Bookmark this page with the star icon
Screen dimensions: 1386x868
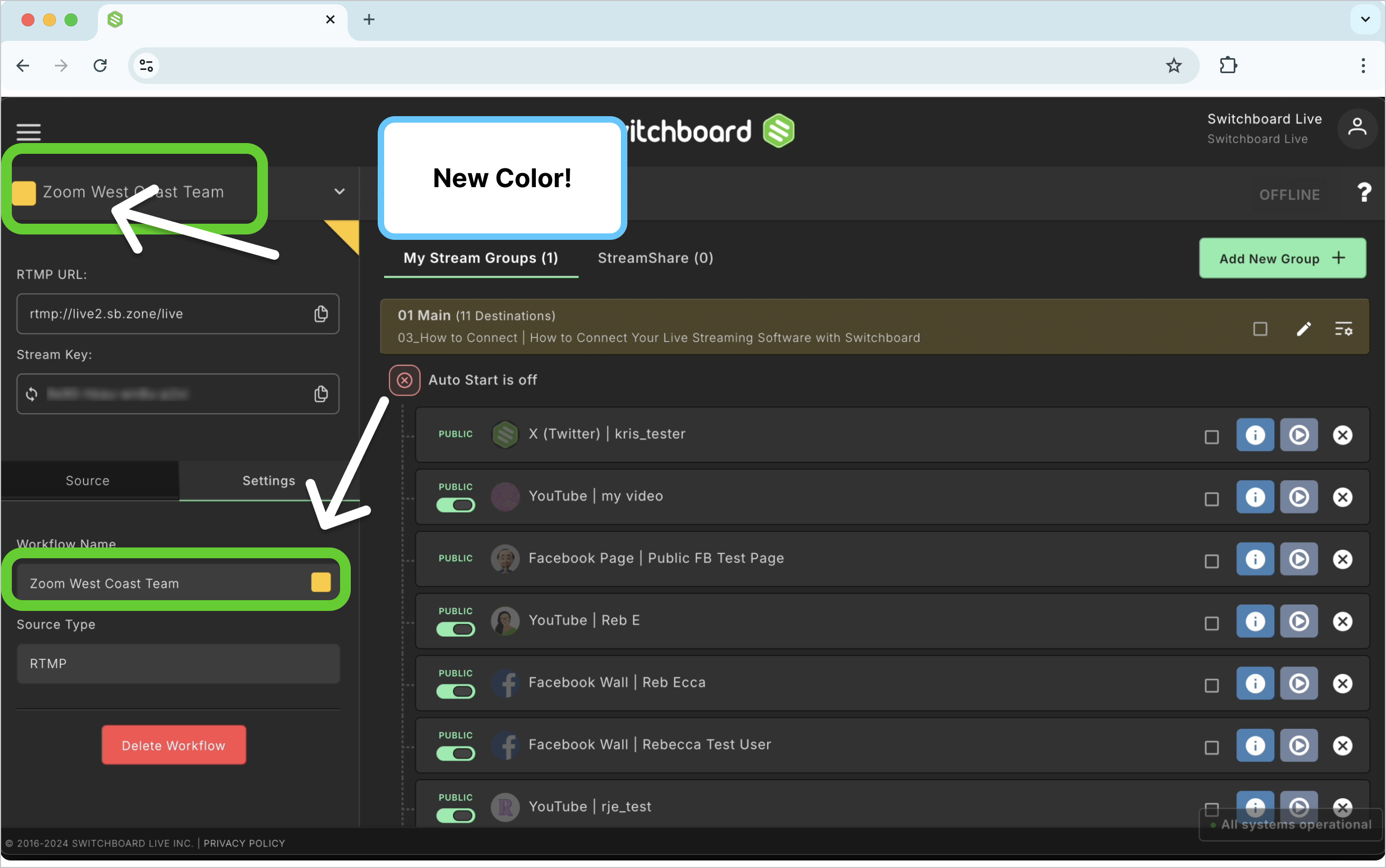coord(1173,66)
